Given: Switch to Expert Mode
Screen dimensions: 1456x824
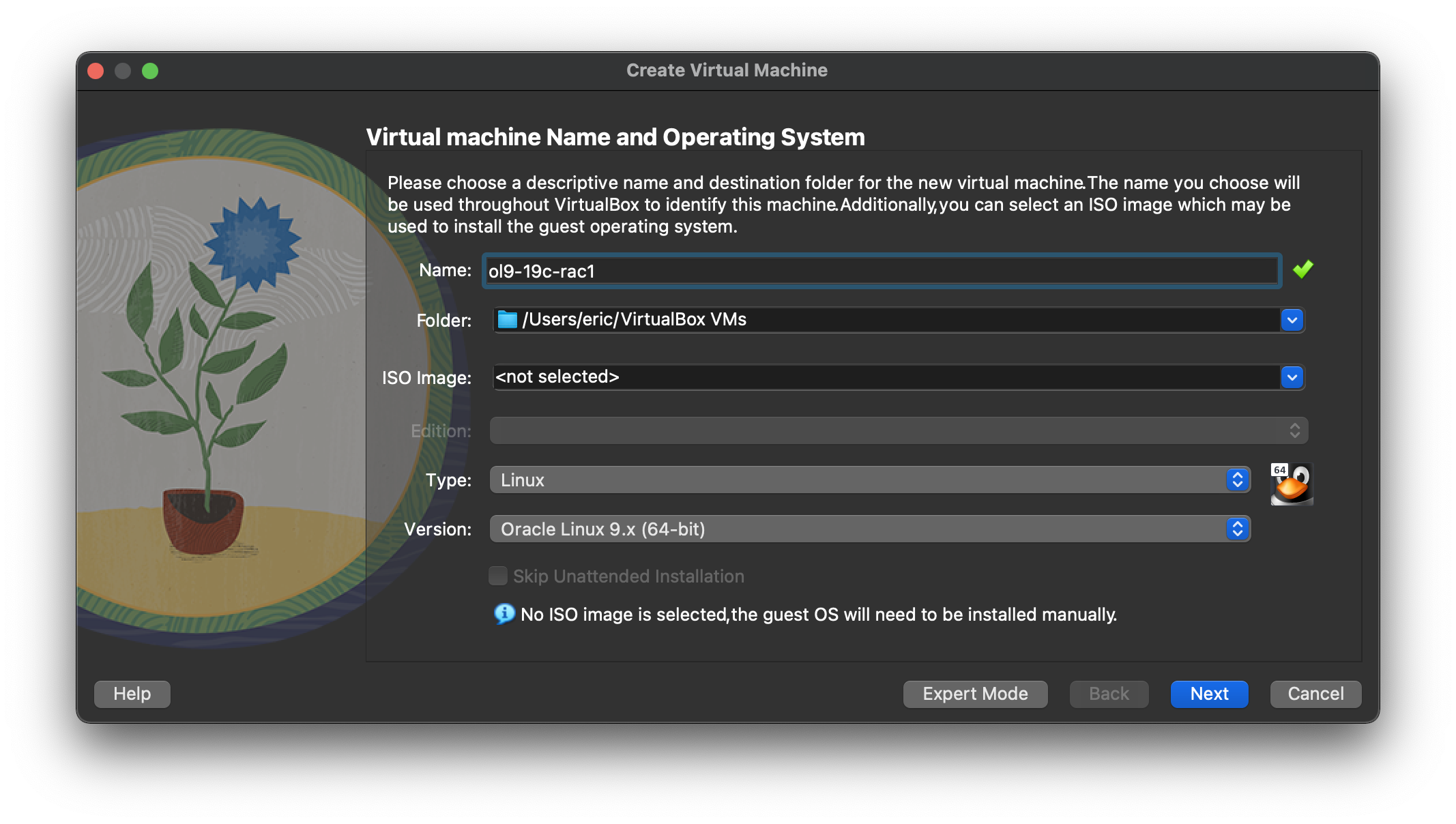Looking at the screenshot, I should (x=975, y=694).
